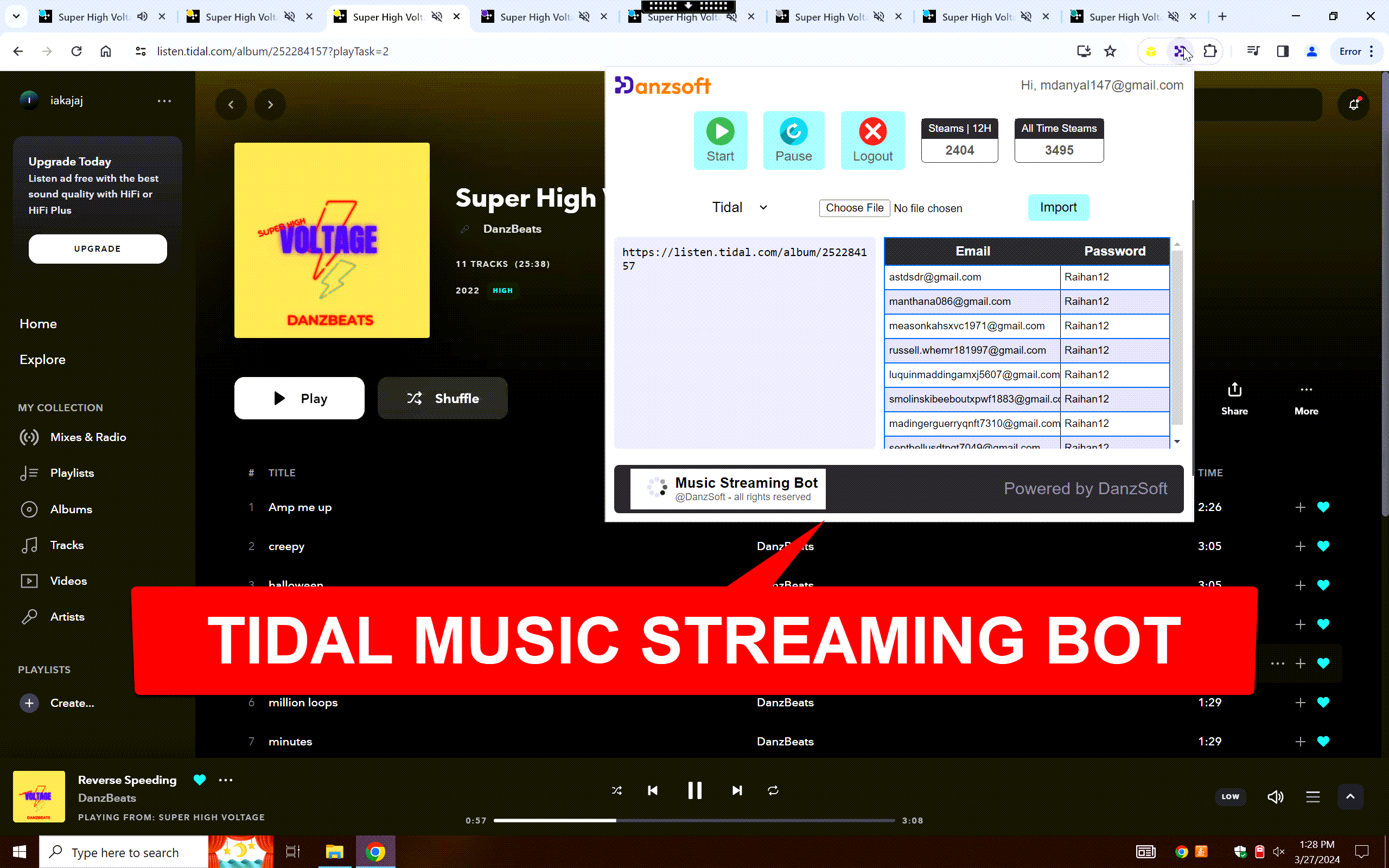
Task: Toggle heart for million loops
Action: pos(1323,702)
